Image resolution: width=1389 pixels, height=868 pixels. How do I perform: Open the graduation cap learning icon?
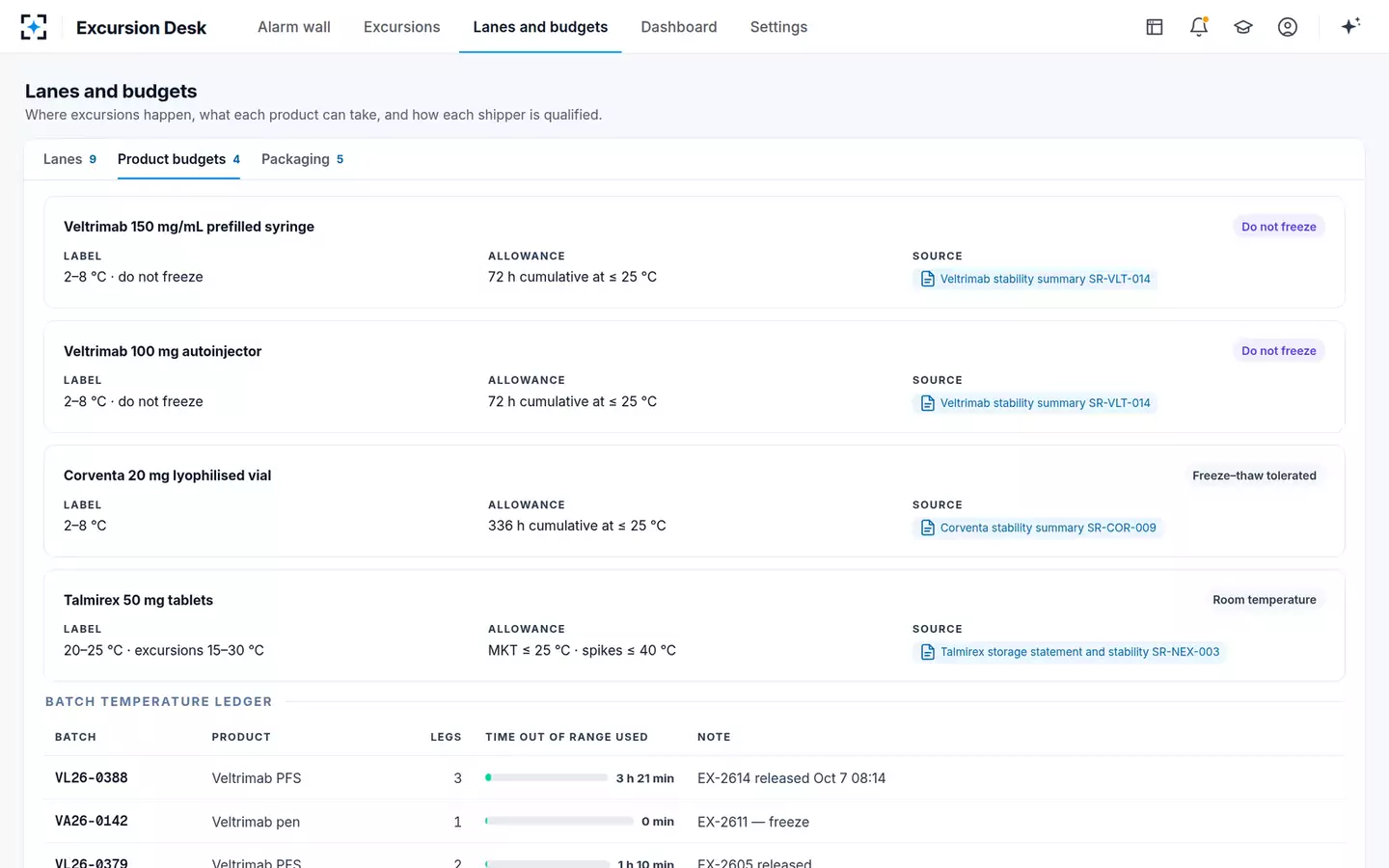coord(1243,27)
